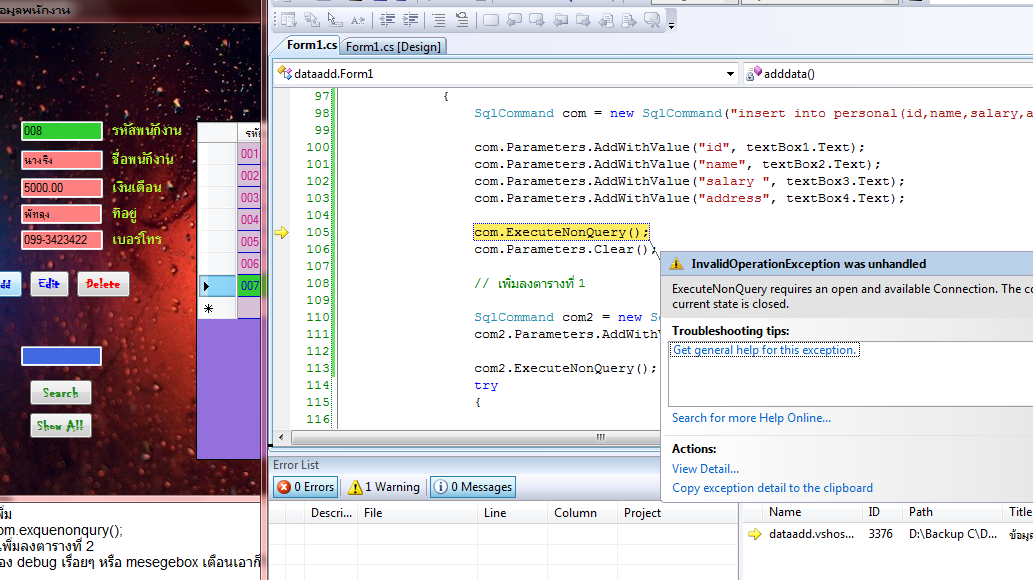Click the employee ID field showing 008
This screenshot has width=1033, height=580.
coord(61,130)
